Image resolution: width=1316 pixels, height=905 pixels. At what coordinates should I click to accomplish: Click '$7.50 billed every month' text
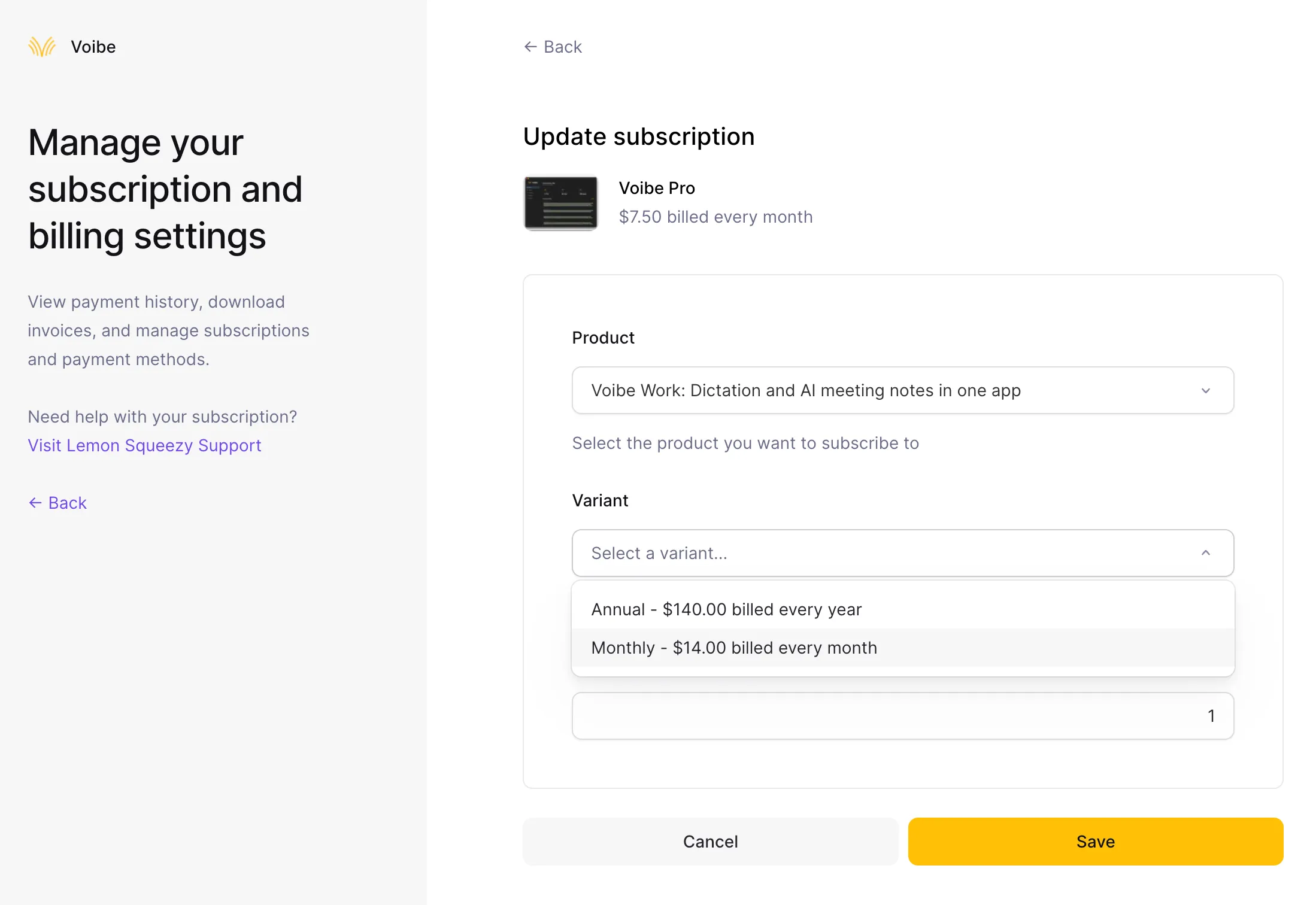pyautogui.click(x=716, y=217)
